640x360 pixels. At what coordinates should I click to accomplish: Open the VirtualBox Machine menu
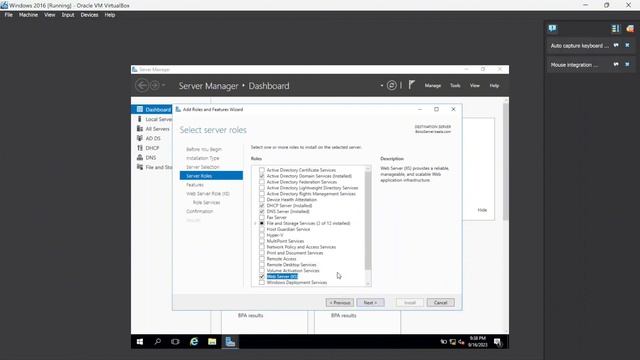(x=28, y=15)
